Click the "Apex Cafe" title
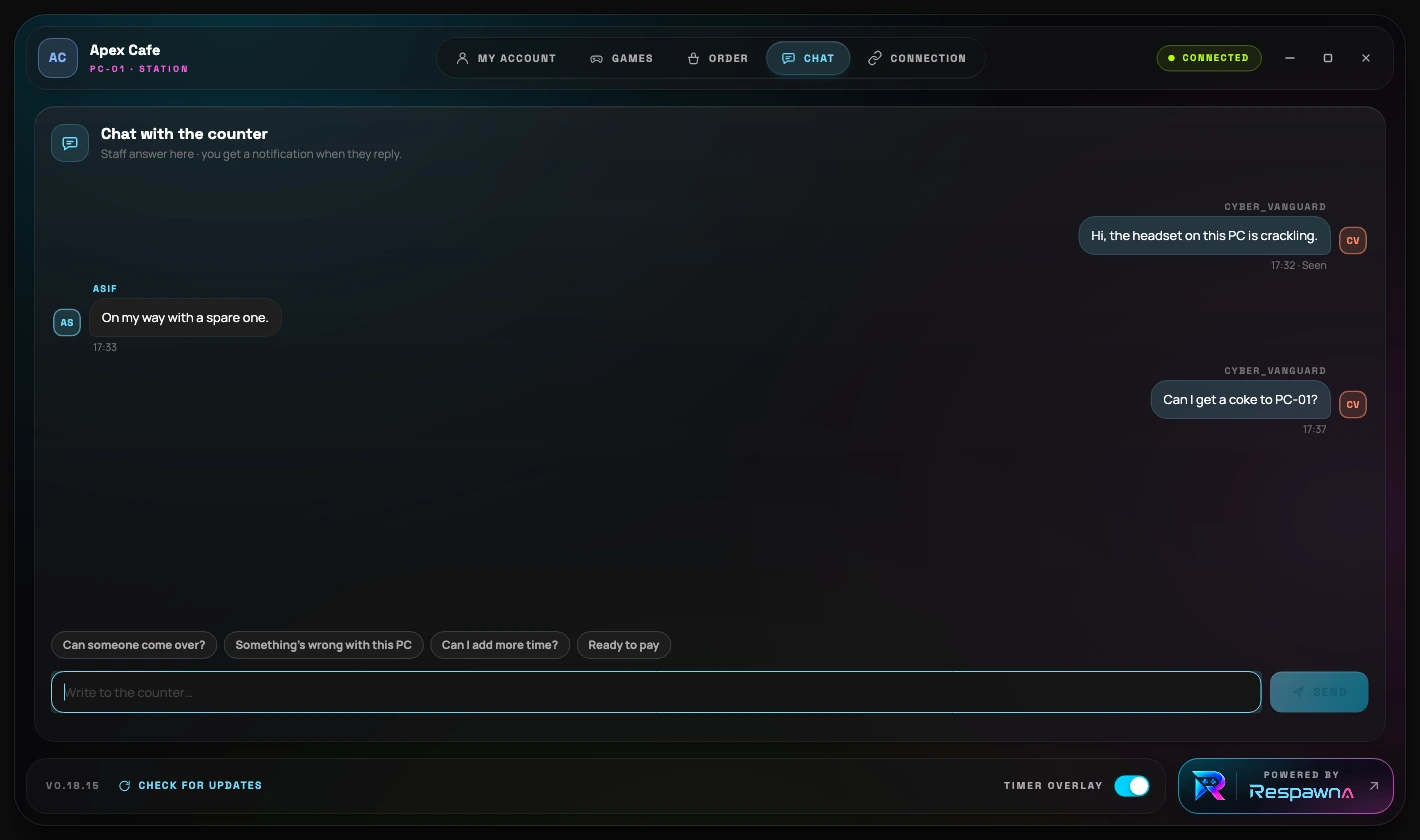 (125, 50)
